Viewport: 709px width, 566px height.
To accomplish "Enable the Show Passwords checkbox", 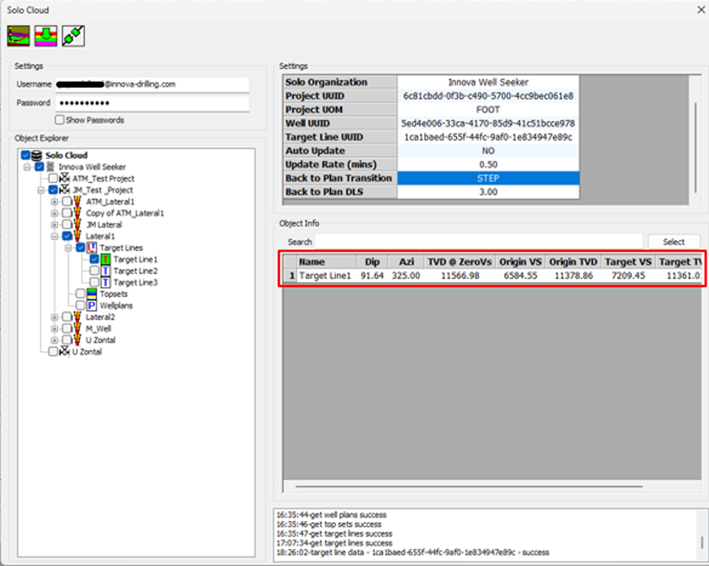I will (x=60, y=120).
